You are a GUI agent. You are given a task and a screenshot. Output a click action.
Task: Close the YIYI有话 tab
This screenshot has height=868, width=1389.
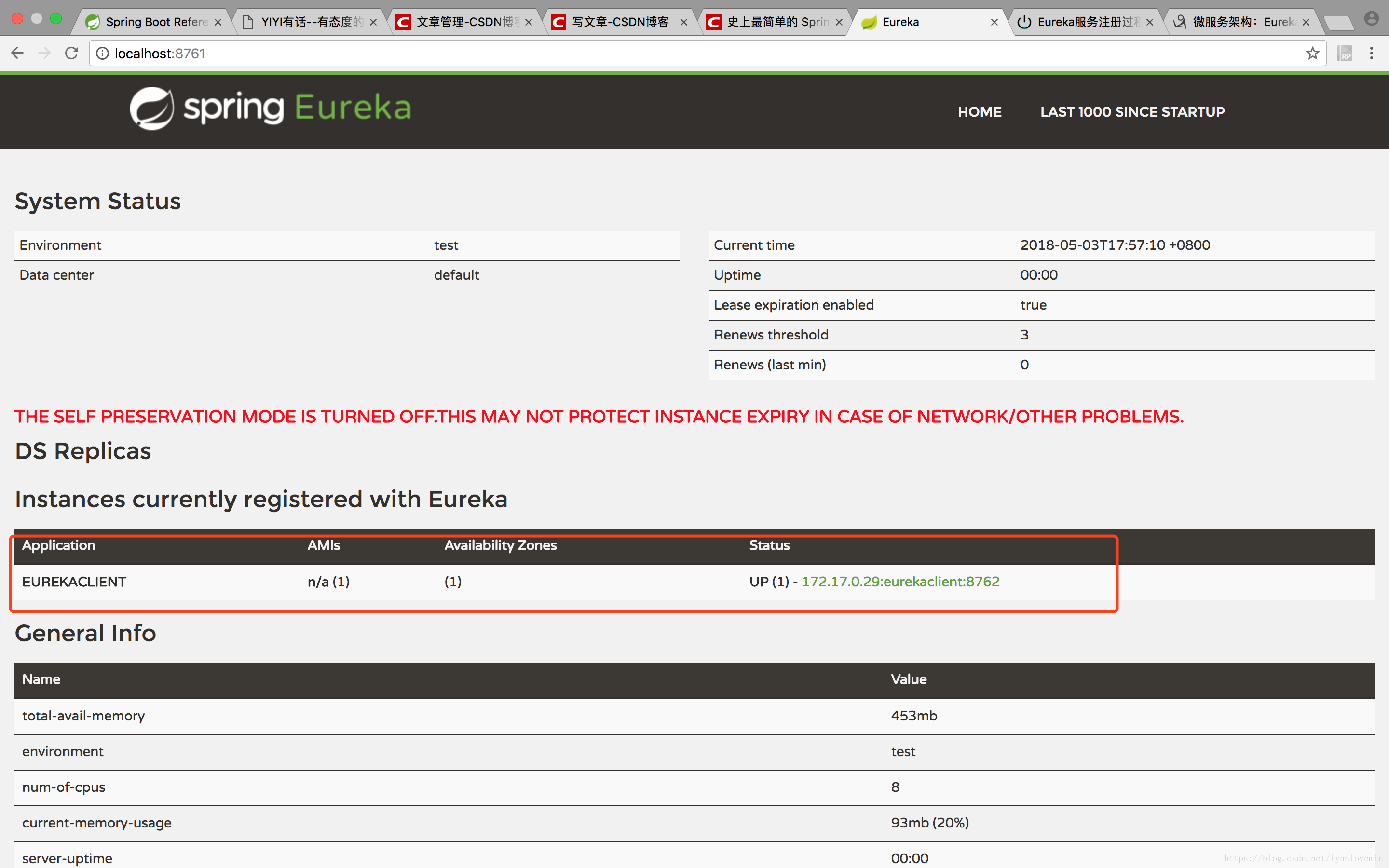373,22
